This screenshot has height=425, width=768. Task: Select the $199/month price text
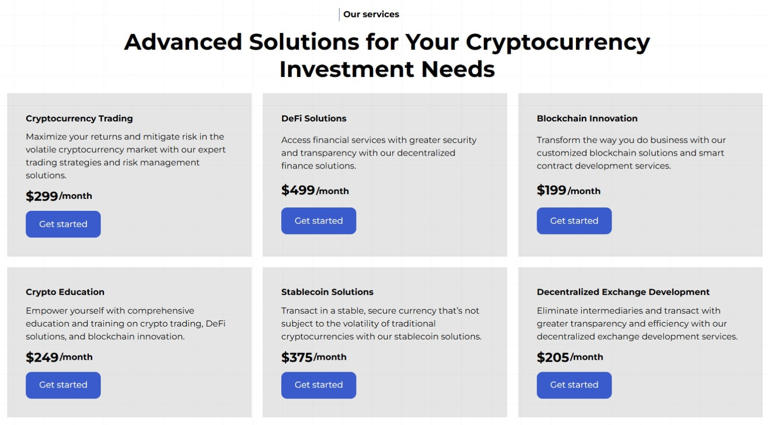coord(569,190)
